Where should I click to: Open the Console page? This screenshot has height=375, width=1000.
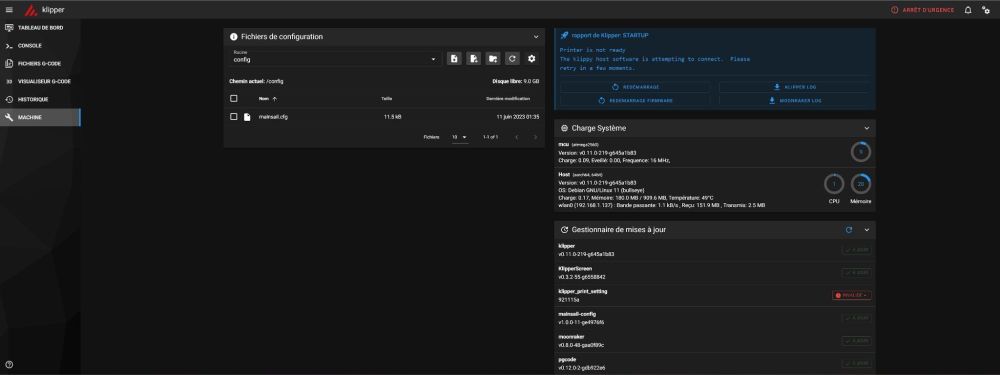(x=40, y=46)
